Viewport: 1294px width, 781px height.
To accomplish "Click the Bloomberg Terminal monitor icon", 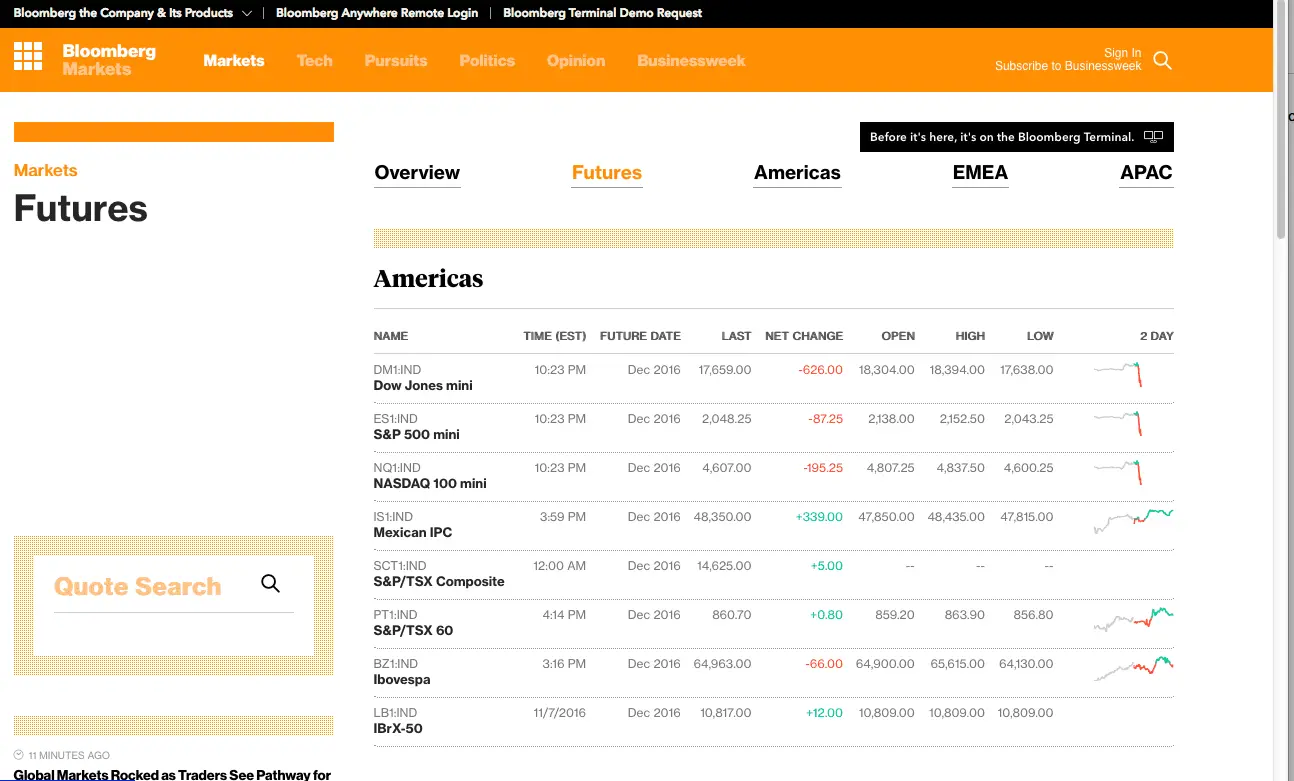I will 1153,137.
